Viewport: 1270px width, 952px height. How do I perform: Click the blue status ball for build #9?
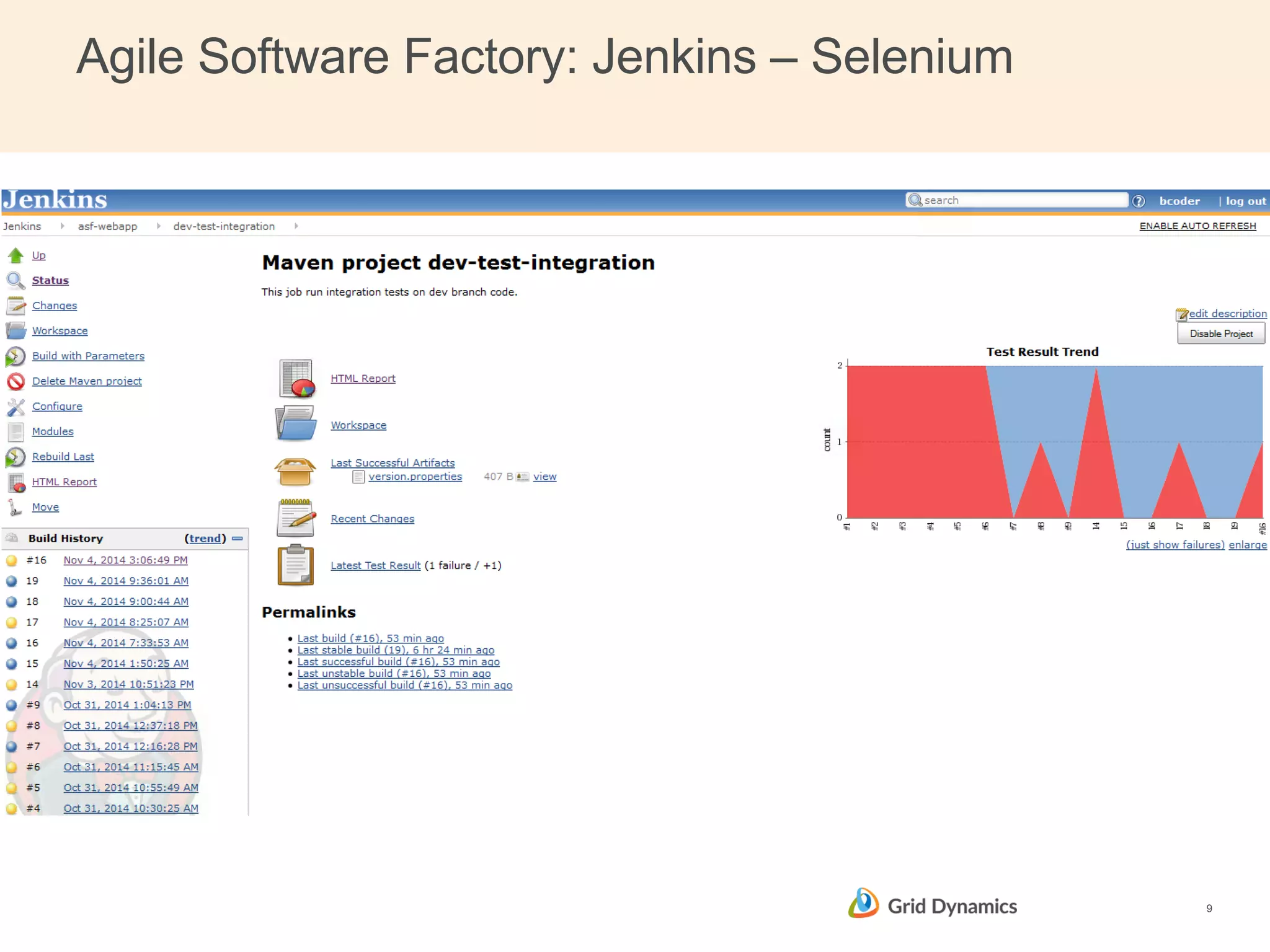click(11, 705)
